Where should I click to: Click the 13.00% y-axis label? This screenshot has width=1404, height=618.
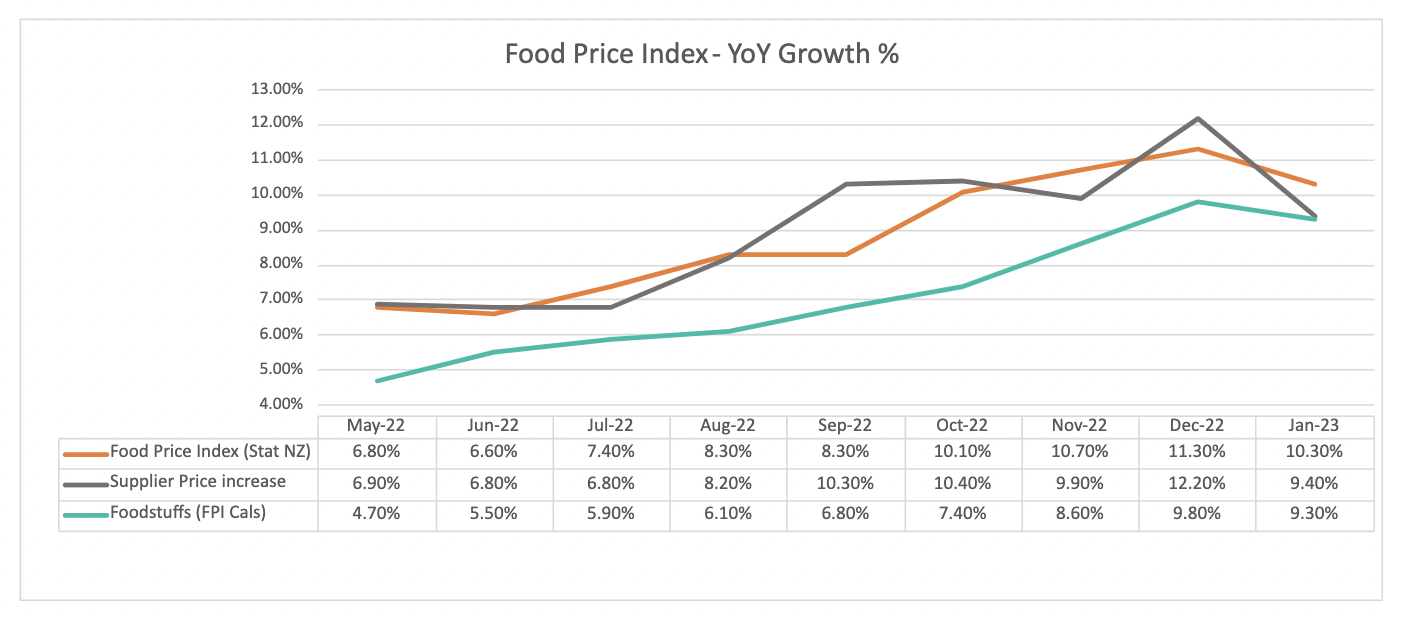pyautogui.click(x=274, y=89)
